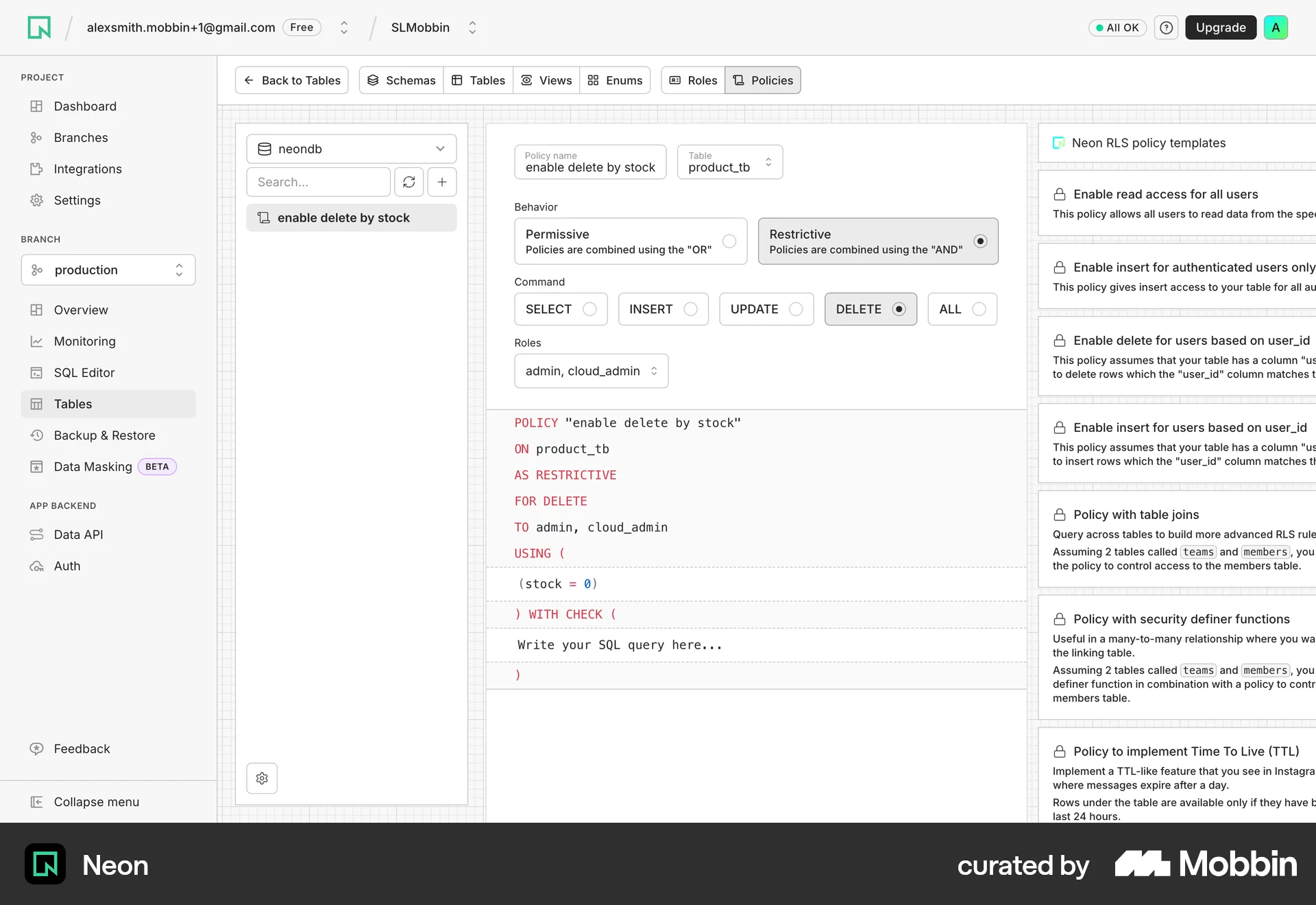Image resolution: width=1316 pixels, height=905 pixels.
Task: Select the Restrictive behavior option
Action: tap(878, 241)
